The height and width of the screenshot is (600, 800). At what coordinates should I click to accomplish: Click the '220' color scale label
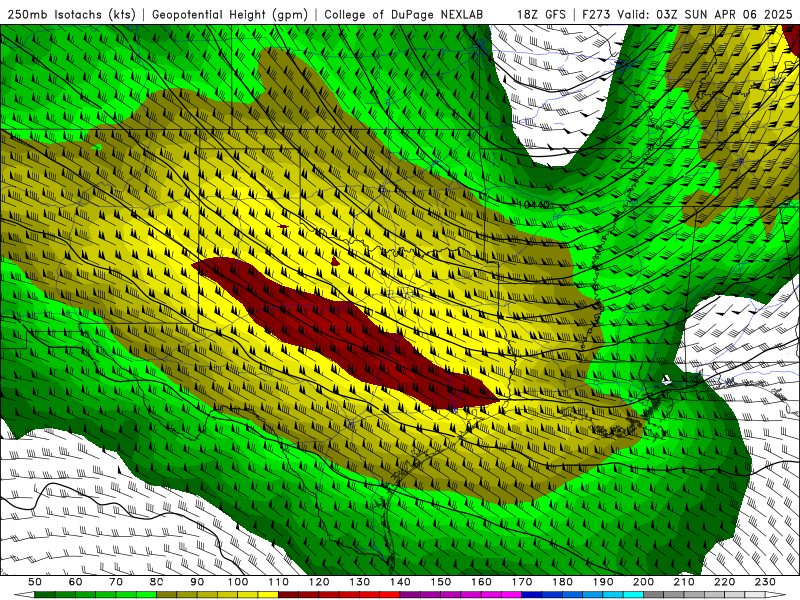click(x=724, y=582)
